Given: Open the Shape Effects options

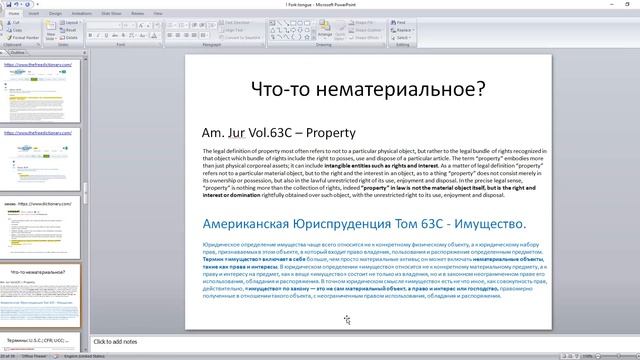Looking at the screenshot, I should [364, 38].
